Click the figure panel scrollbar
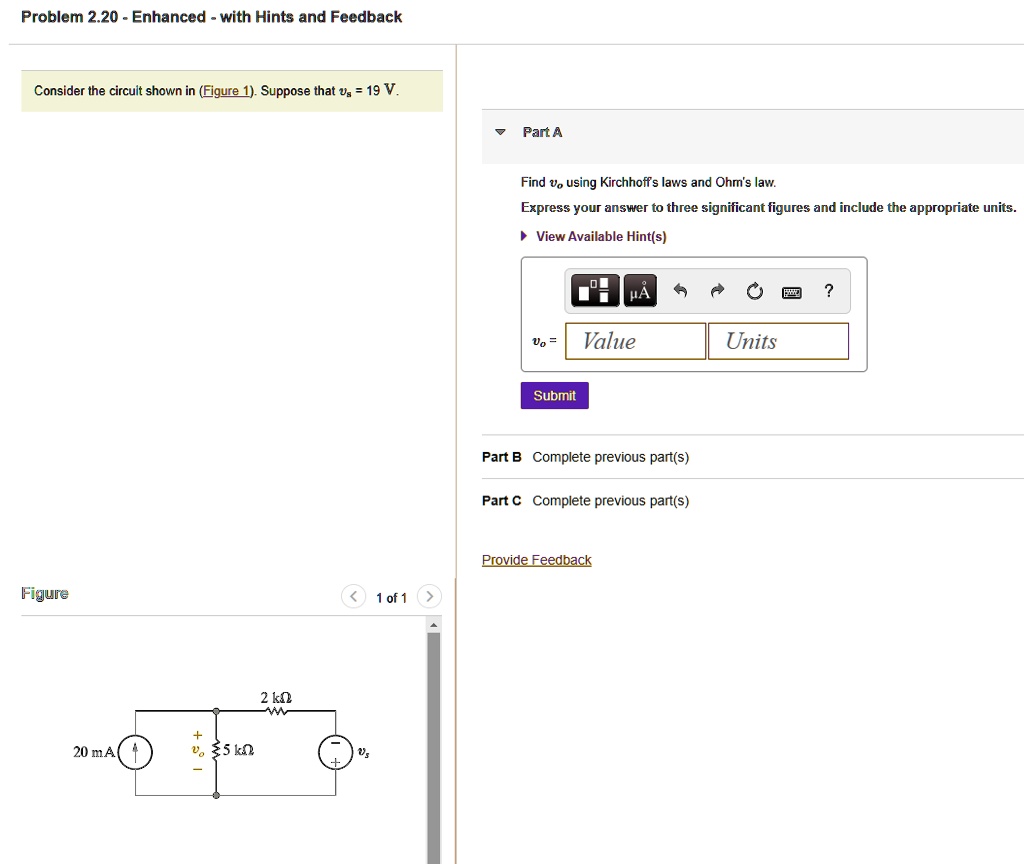1024x864 pixels. click(x=432, y=740)
